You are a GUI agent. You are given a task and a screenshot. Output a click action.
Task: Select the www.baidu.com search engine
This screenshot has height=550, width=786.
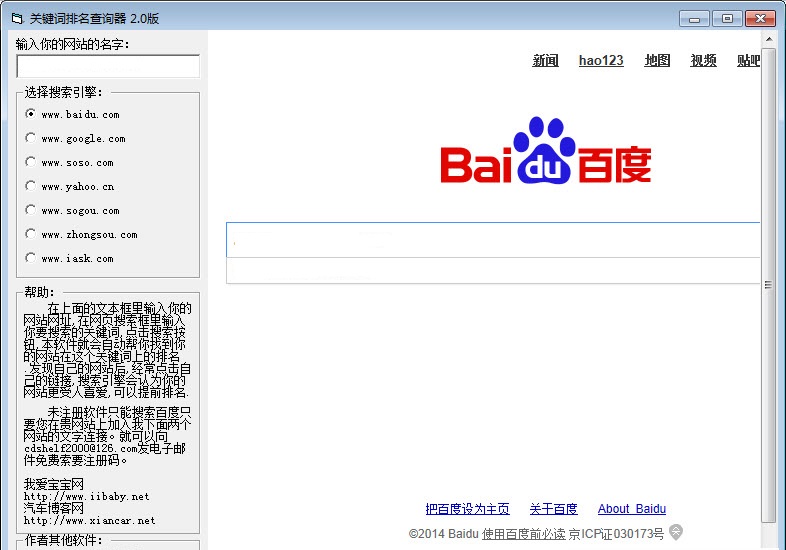pyautogui.click(x=73, y=114)
